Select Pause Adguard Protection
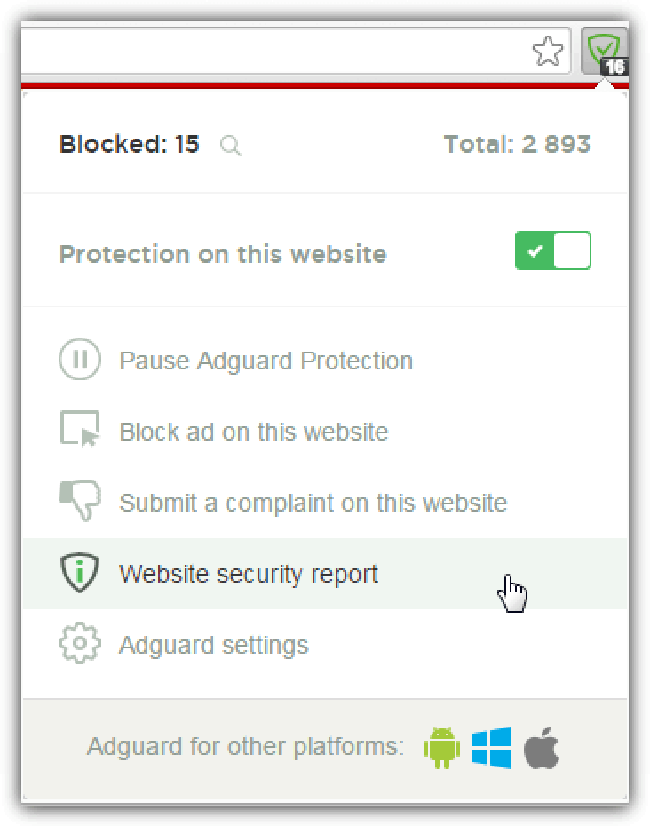 (x=265, y=361)
